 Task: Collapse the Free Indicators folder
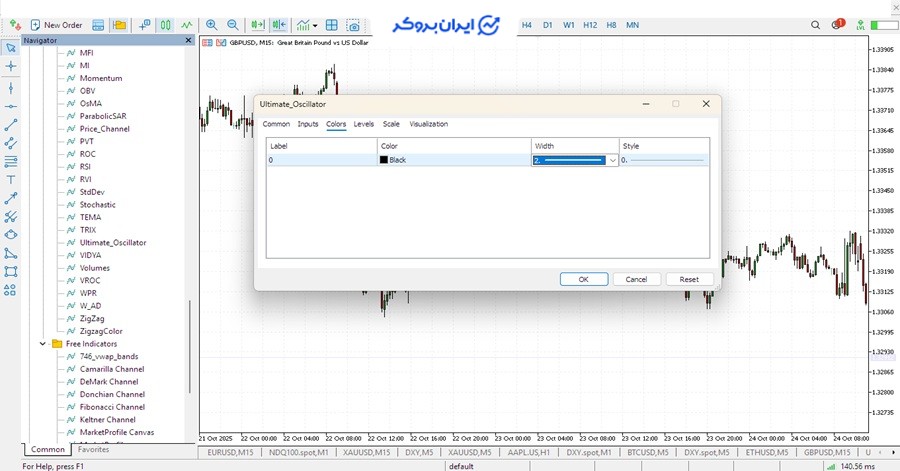(x=43, y=344)
